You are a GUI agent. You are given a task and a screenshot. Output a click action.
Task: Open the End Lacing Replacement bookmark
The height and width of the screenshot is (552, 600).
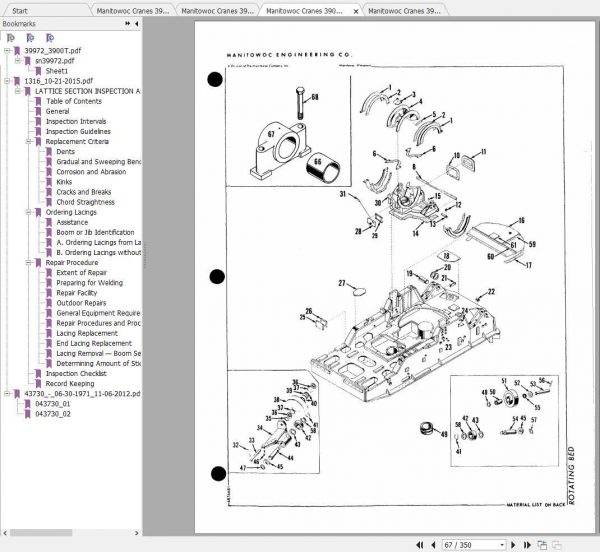[94, 343]
